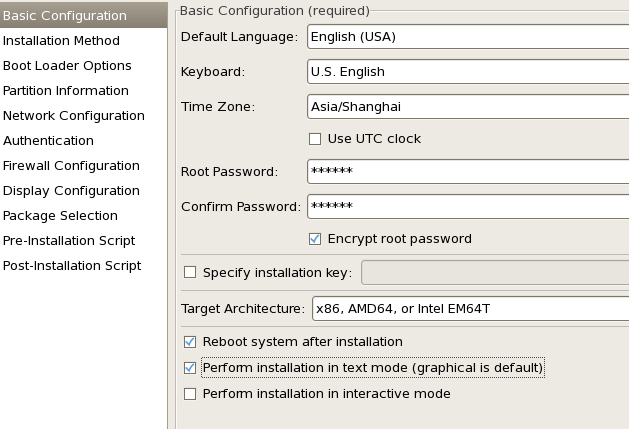Open Boot Loader Options section
The width and height of the screenshot is (629, 429).
(83, 65)
